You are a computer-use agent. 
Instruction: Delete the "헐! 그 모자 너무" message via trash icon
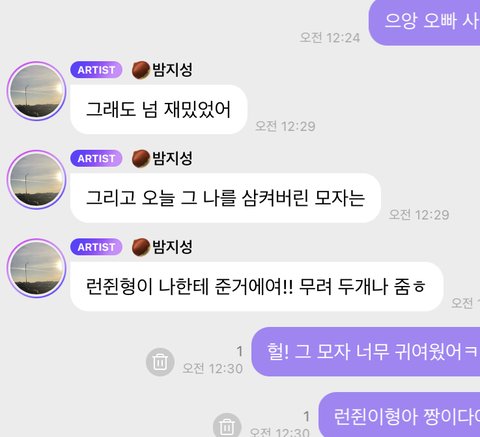(160, 362)
